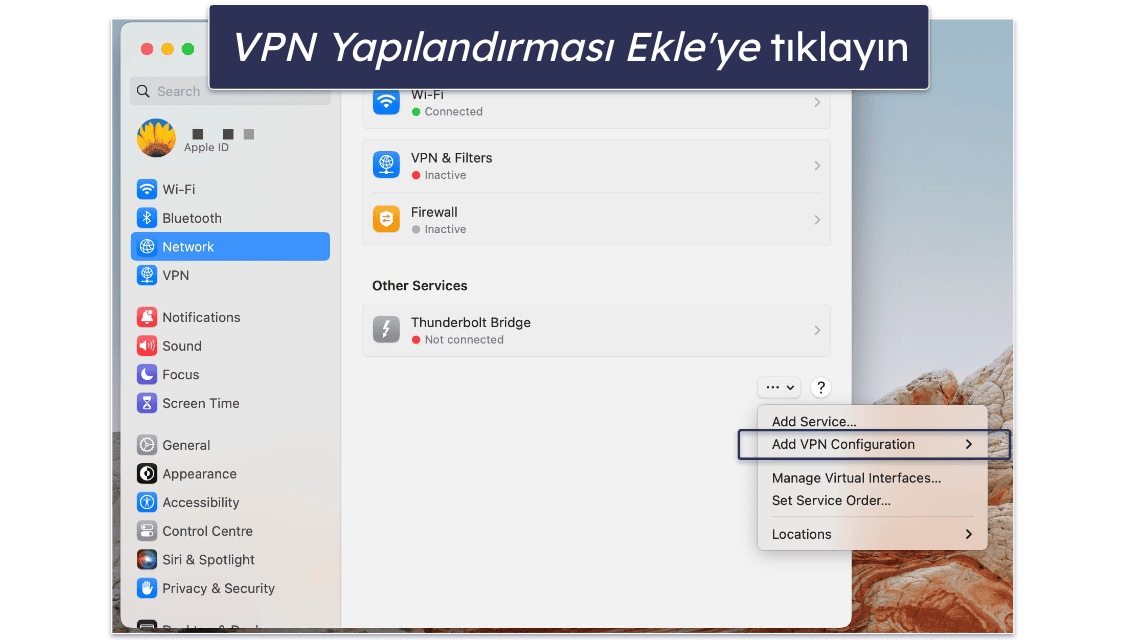Open the Wi-Fi sidebar label

click(179, 189)
